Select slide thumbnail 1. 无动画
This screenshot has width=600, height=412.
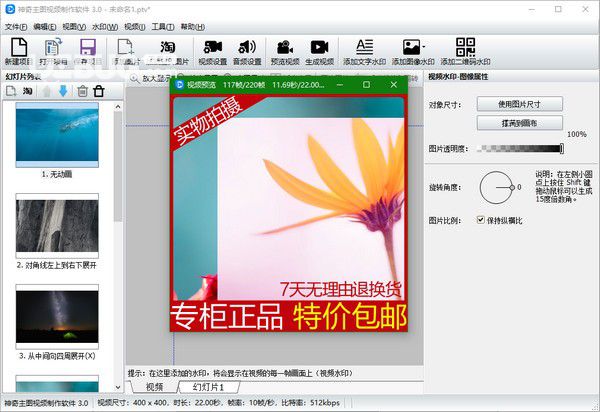coord(57,135)
